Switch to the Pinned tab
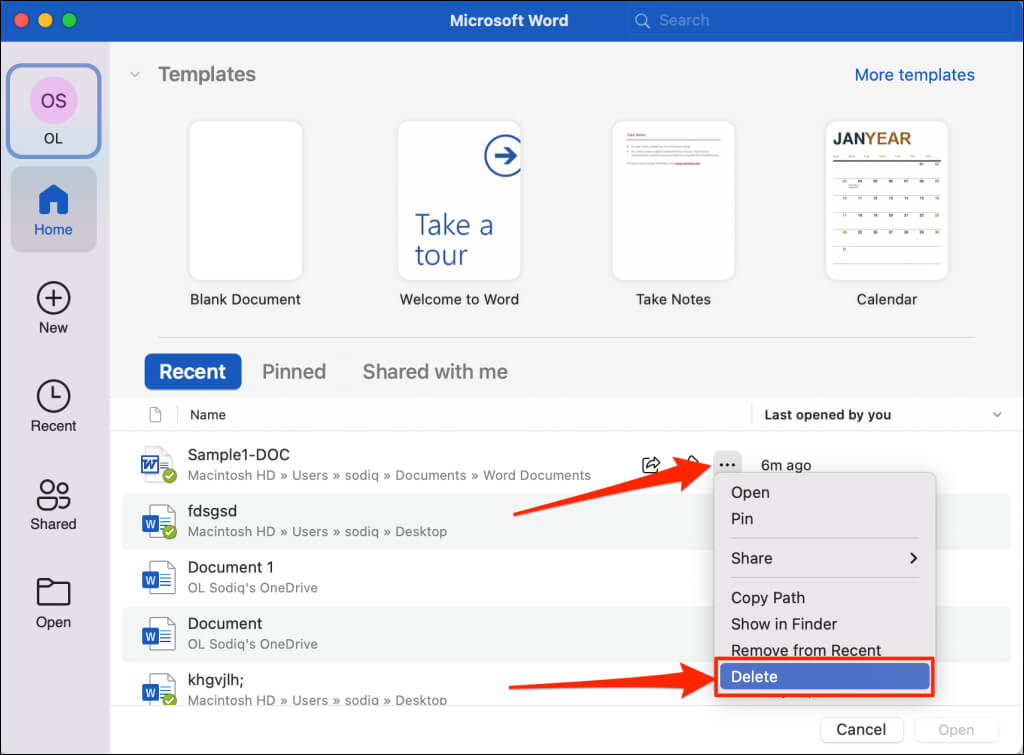The image size is (1024, 755). pyautogui.click(x=294, y=372)
